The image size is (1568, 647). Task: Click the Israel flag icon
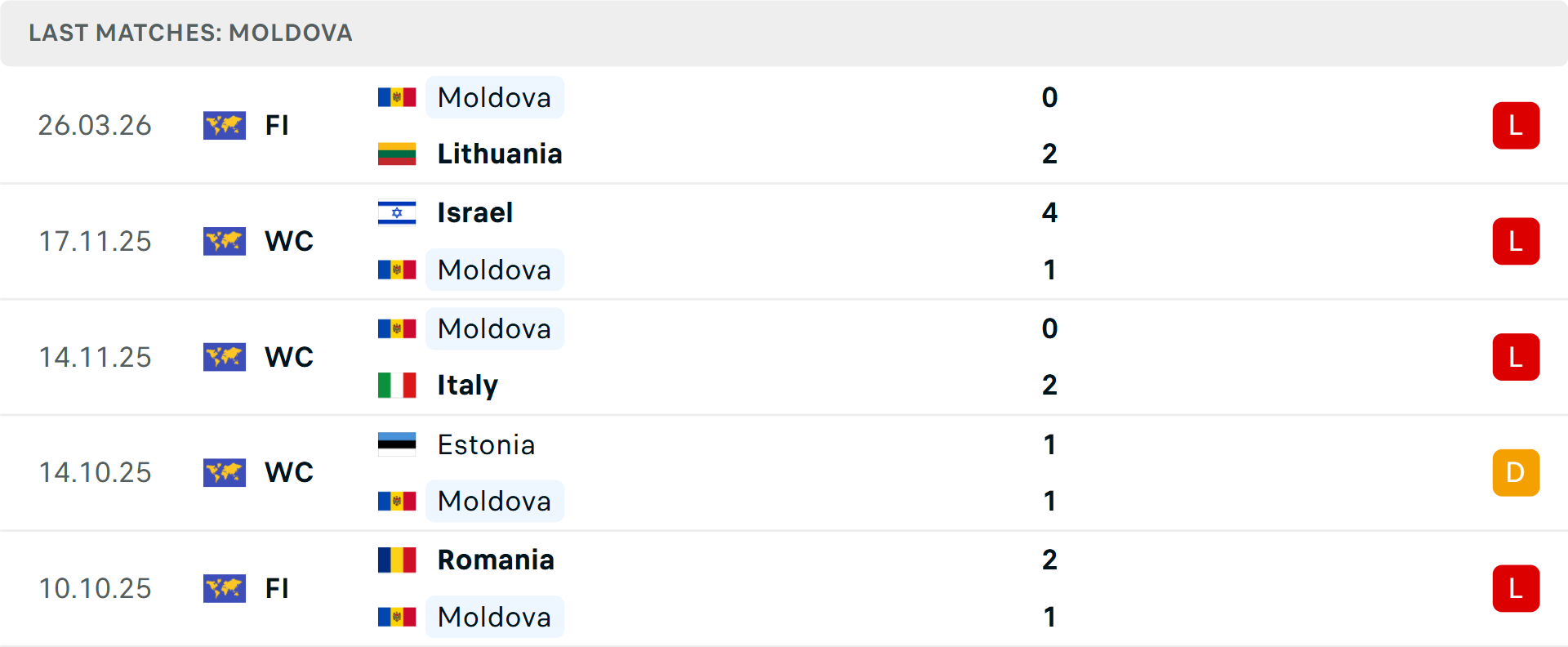pyautogui.click(x=397, y=212)
